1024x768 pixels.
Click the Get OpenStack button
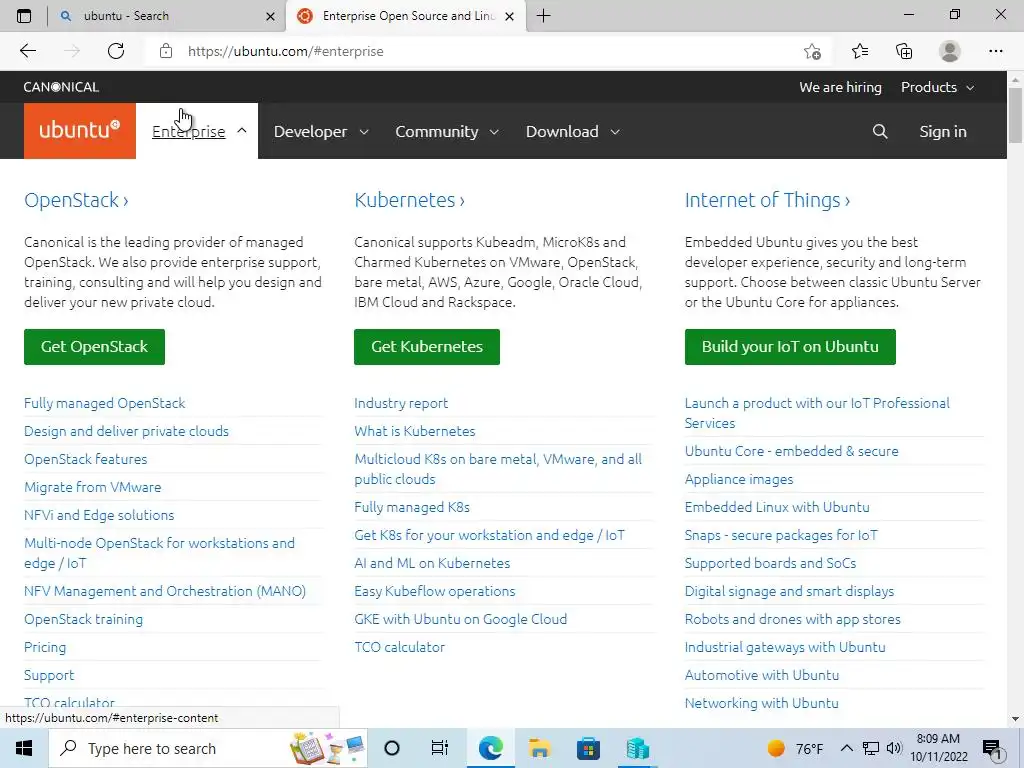tap(95, 347)
